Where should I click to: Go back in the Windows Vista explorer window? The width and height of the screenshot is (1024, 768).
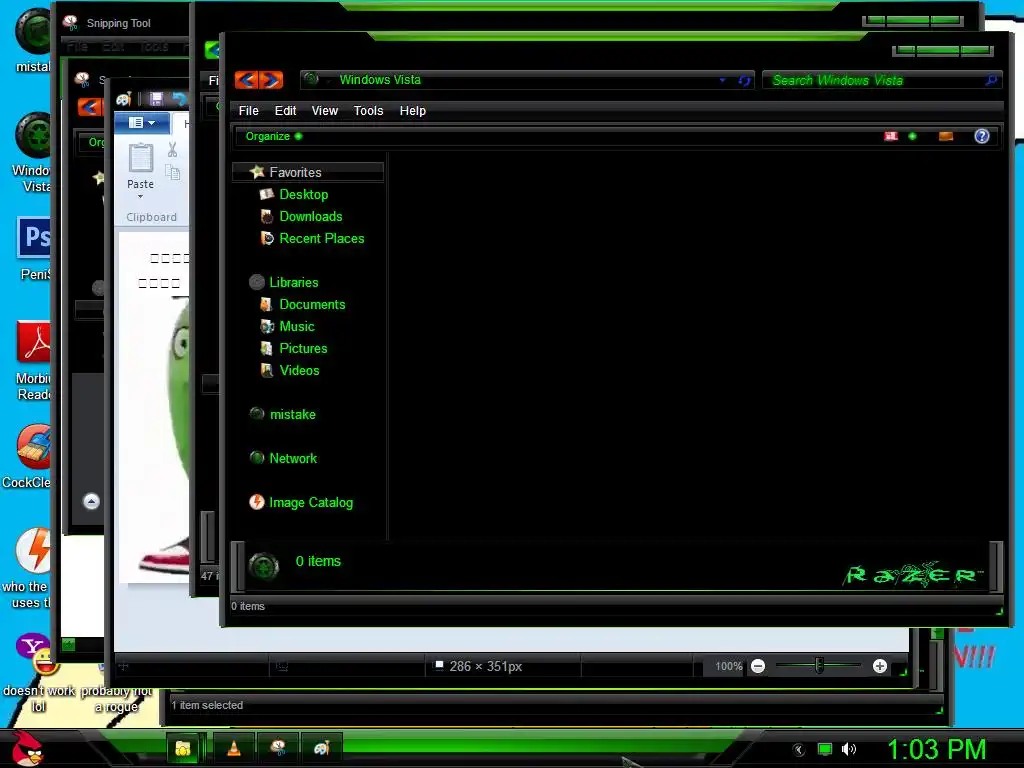click(246, 80)
